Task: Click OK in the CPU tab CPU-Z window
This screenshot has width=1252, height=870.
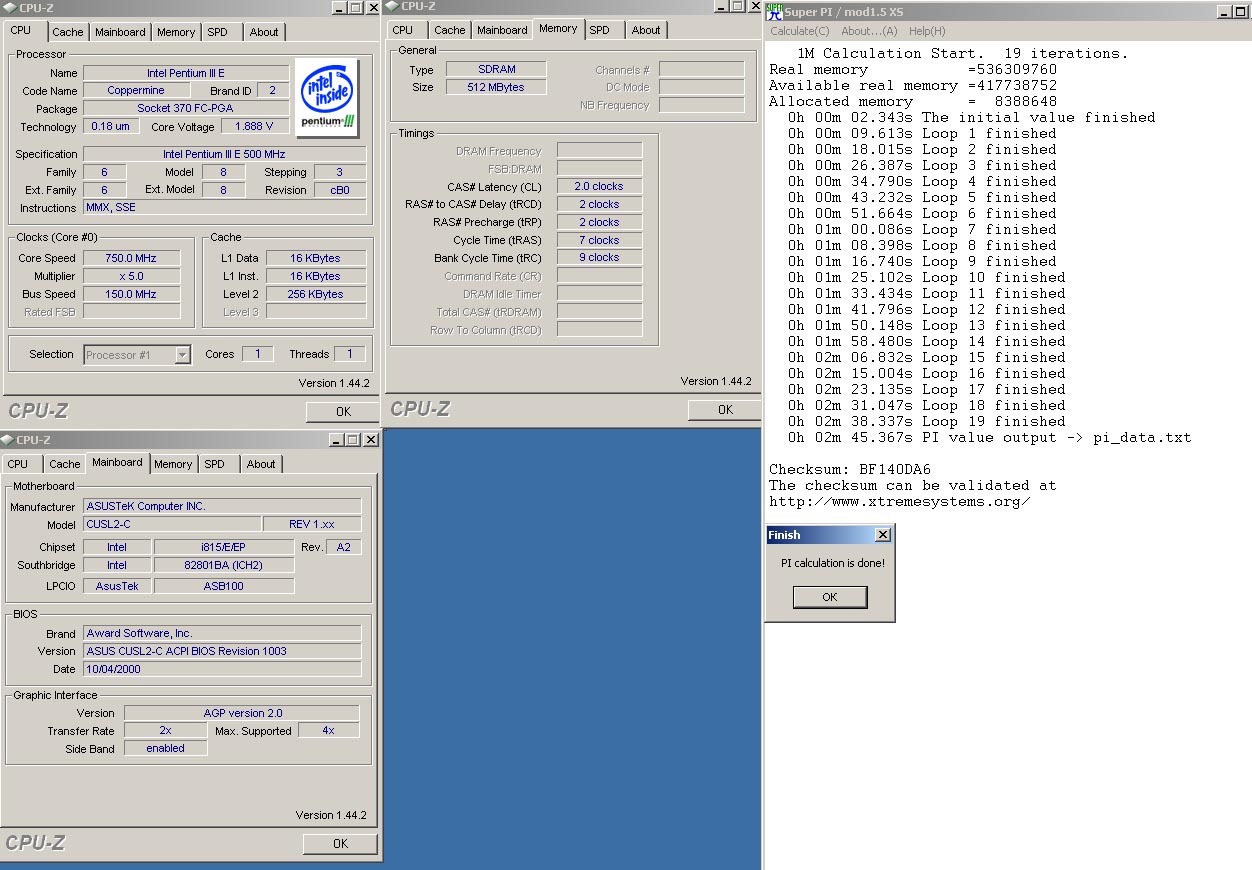Action: (343, 412)
